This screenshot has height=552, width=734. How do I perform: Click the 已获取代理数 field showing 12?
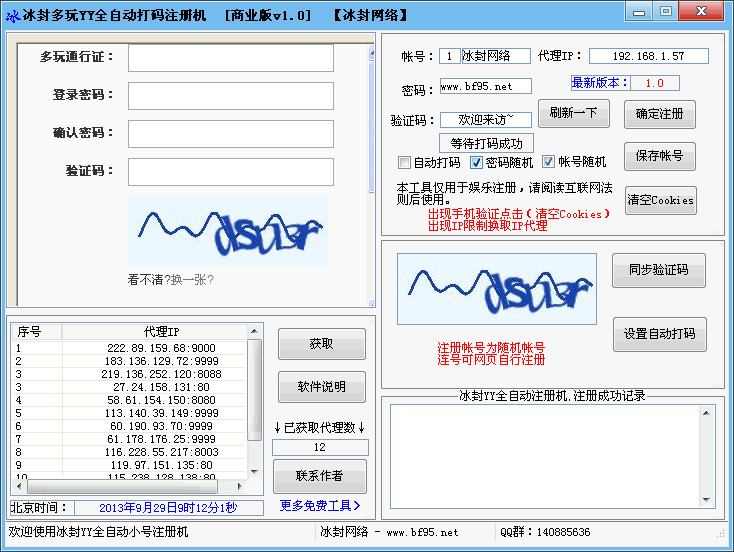[x=320, y=448]
